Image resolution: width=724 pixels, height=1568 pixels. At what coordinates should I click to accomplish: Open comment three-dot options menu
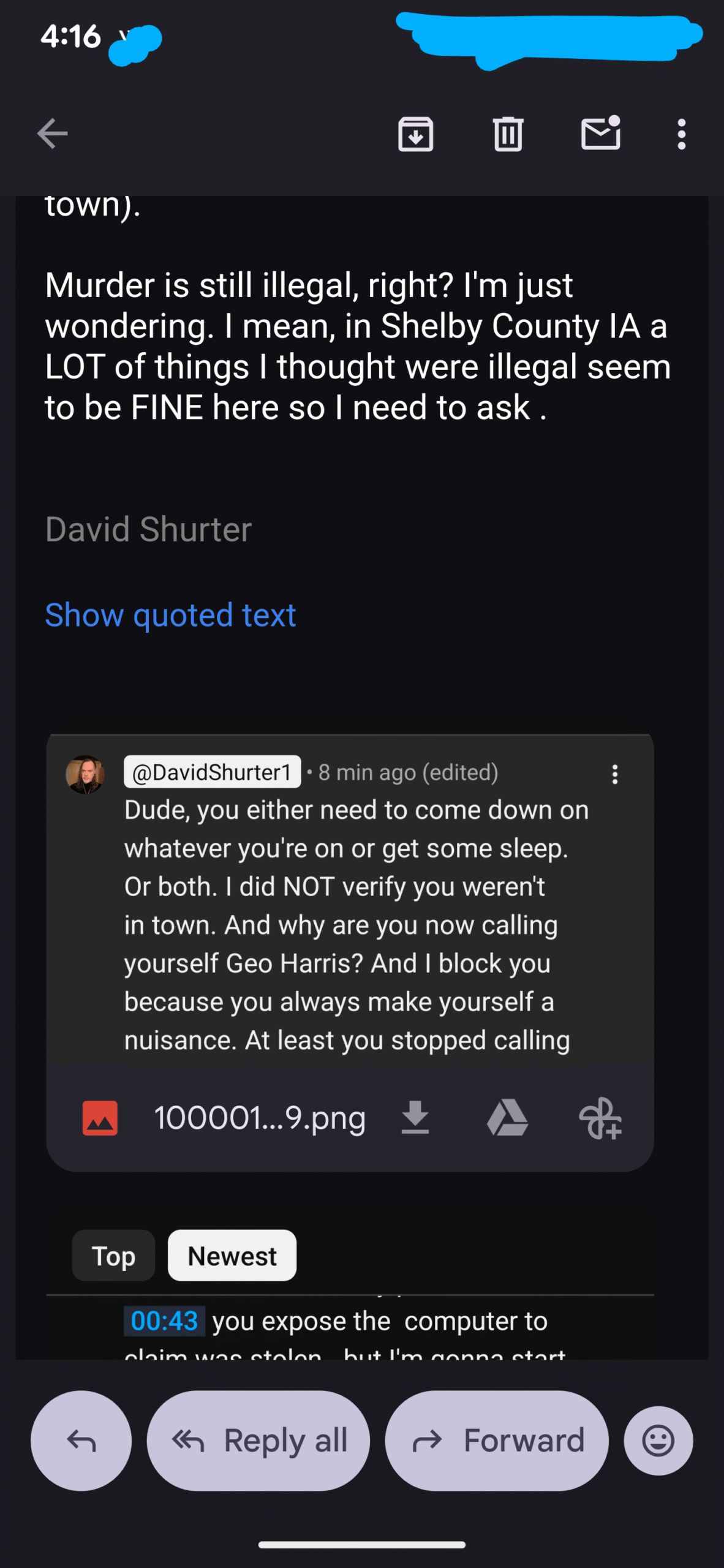tap(615, 774)
